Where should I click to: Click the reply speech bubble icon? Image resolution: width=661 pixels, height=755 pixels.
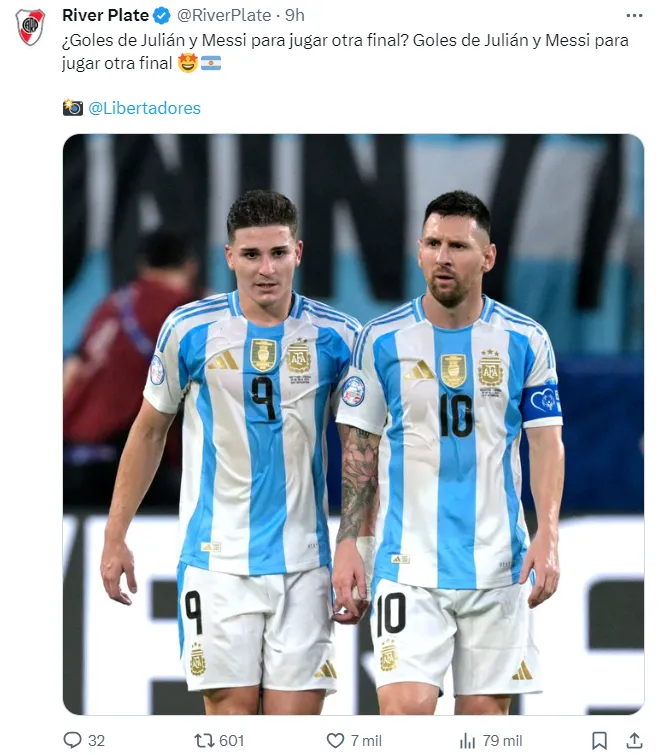(x=73, y=740)
